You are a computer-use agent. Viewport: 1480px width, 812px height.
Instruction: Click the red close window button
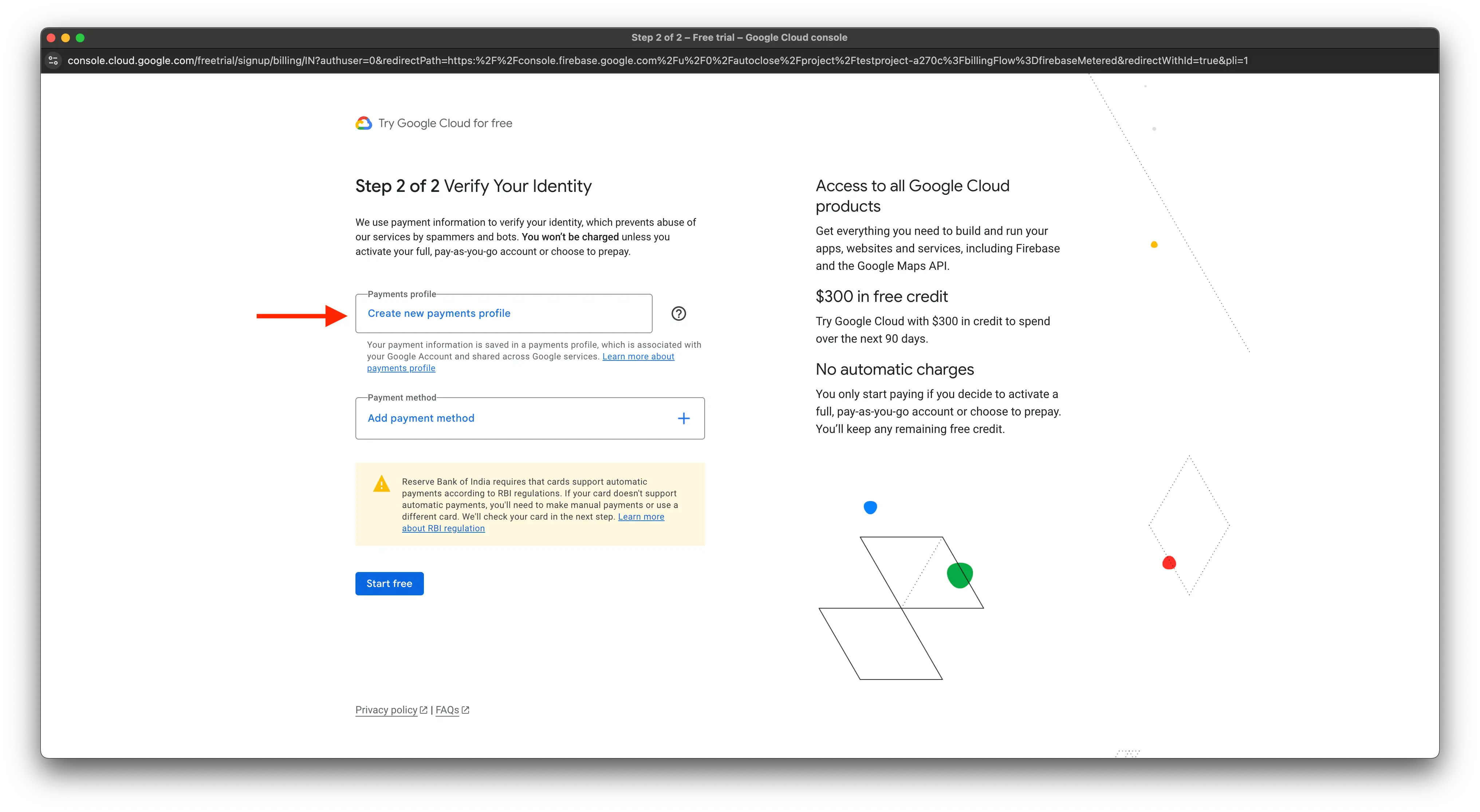point(51,38)
